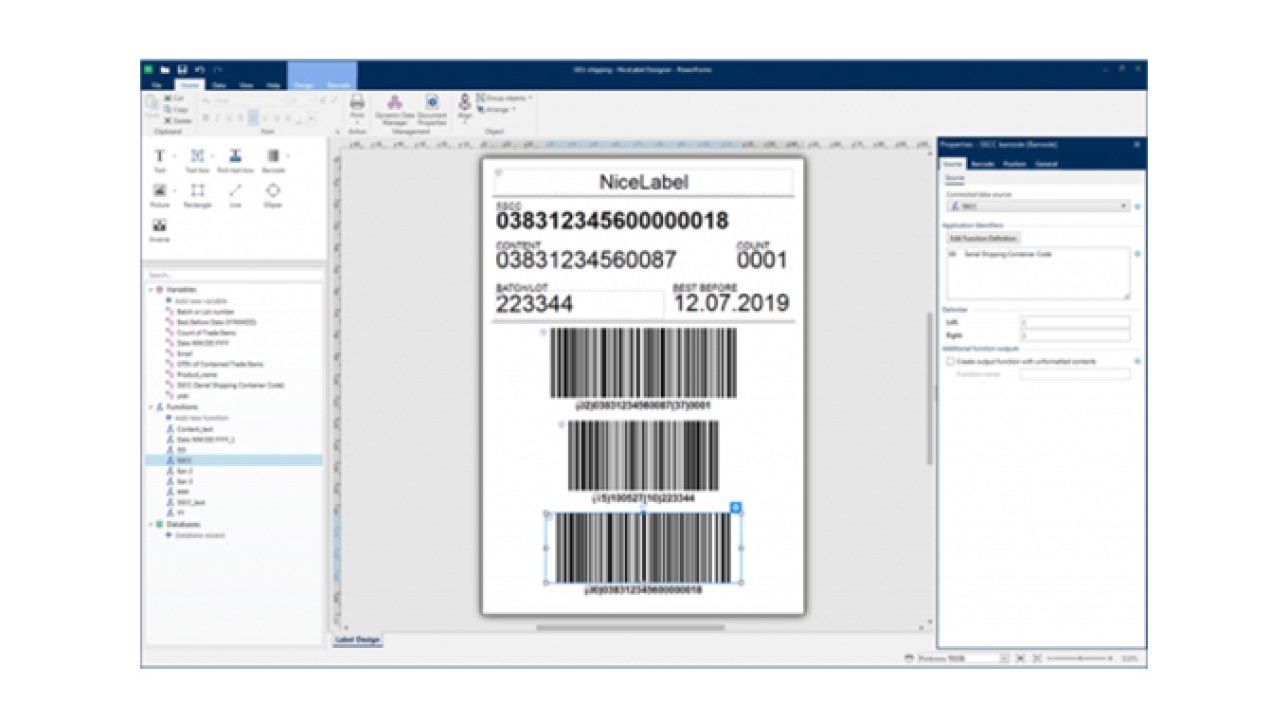Collapse the Variables tree node

[151, 289]
